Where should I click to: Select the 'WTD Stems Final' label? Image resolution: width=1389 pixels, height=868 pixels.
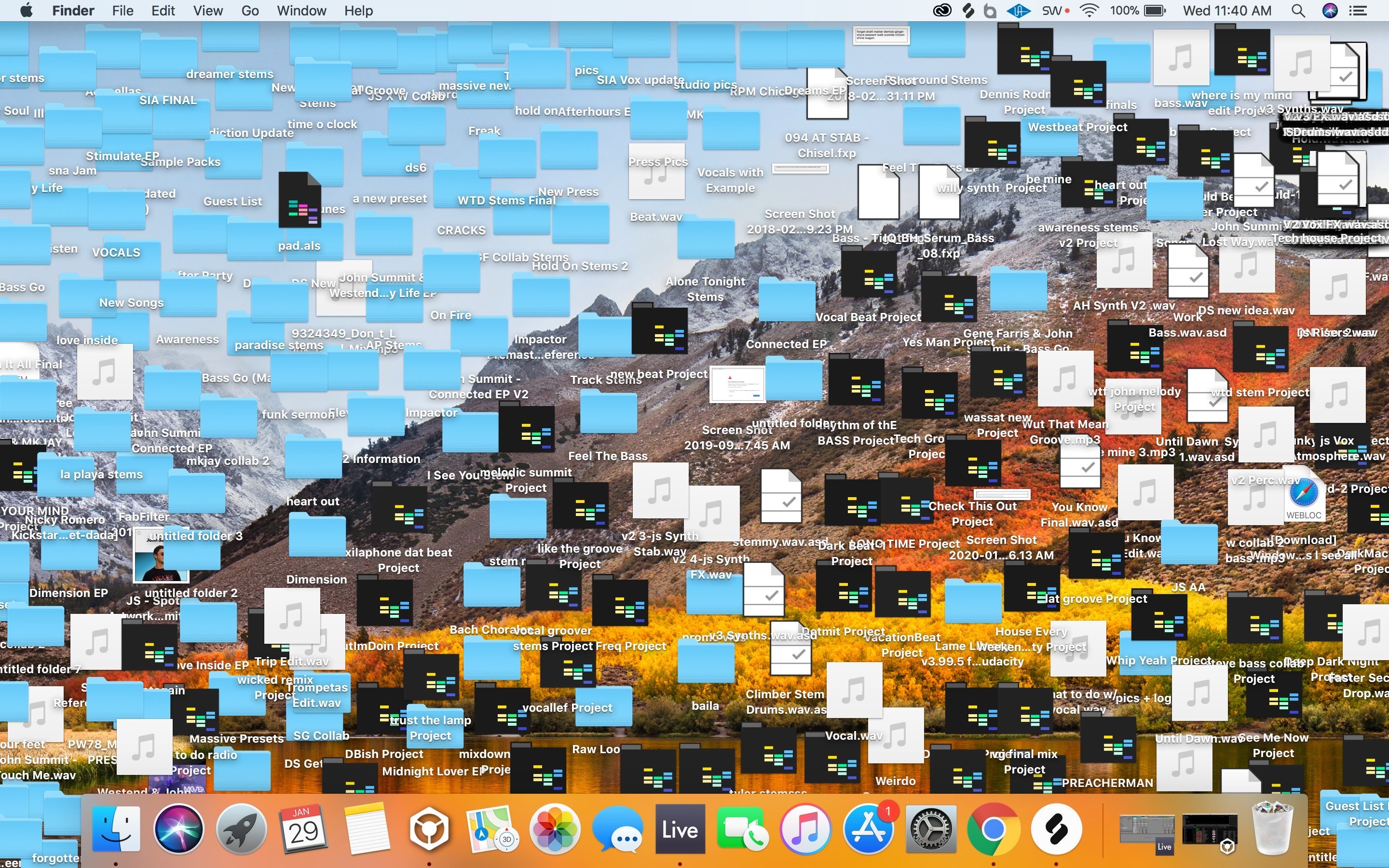pos(506,200)
